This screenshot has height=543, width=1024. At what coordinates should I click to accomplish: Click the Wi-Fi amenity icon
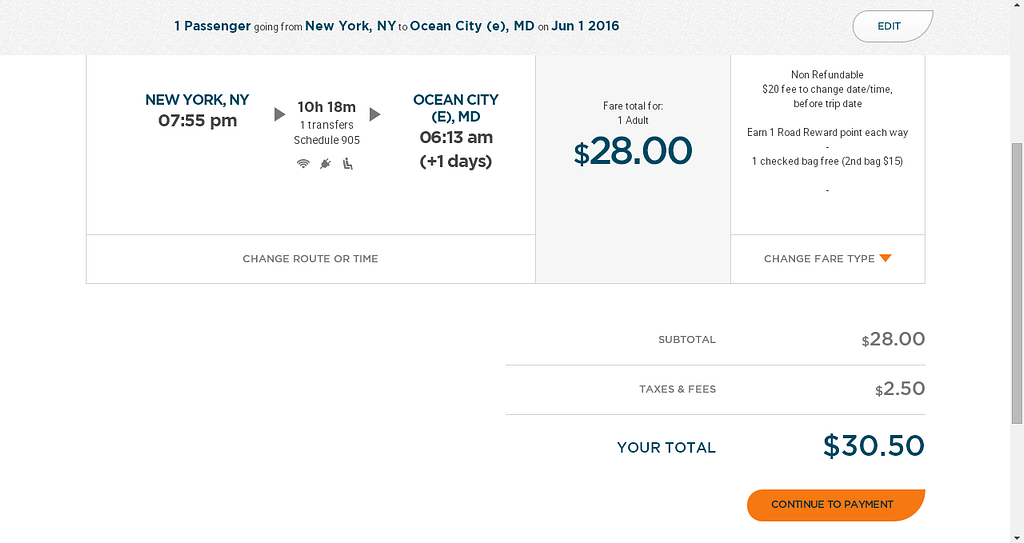303,164
